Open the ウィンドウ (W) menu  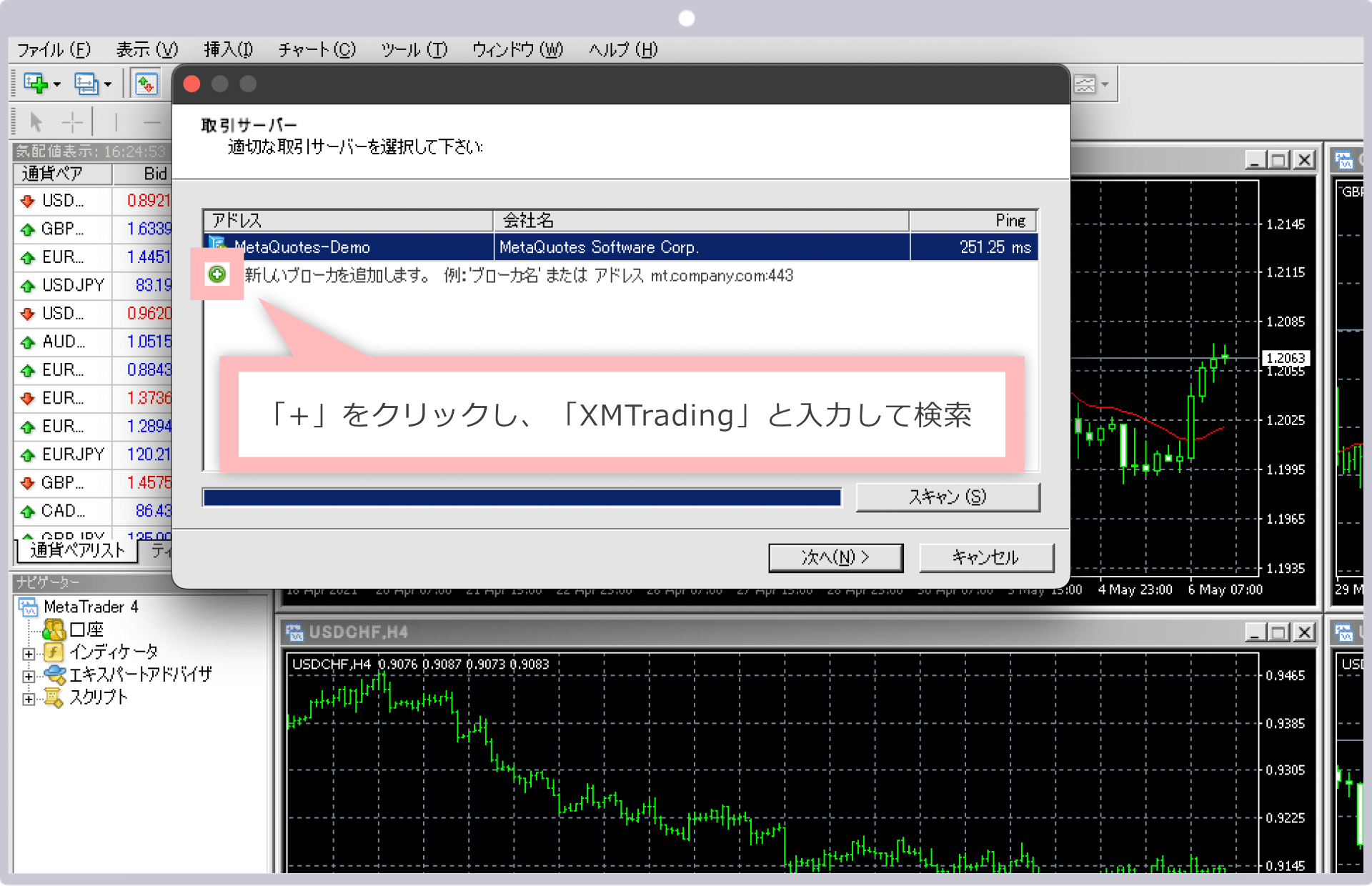517,49
